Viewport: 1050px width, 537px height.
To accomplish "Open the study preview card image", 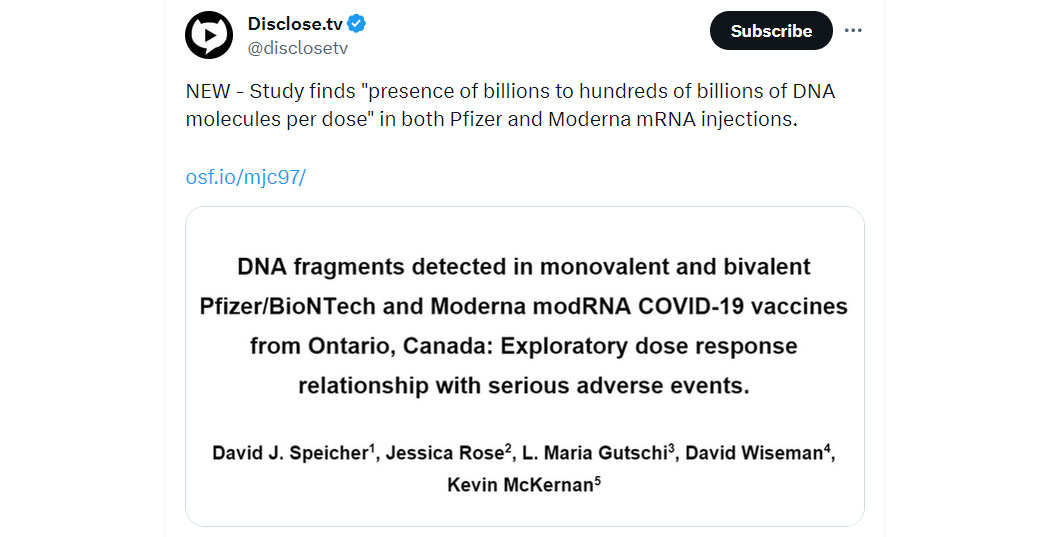I will (x=525, y=366).
